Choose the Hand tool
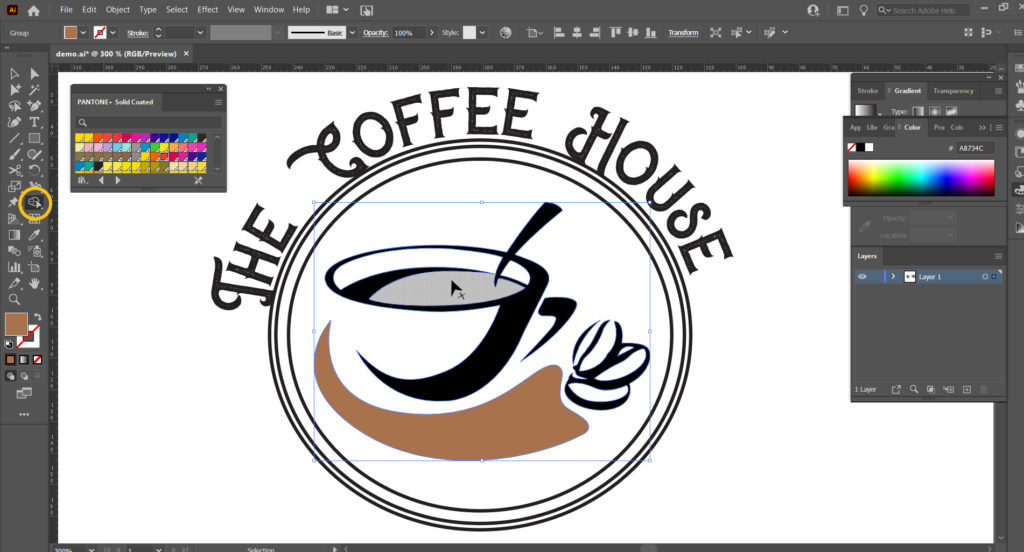1024x552 pixels. pyautogui.click(x=35, y=283)
